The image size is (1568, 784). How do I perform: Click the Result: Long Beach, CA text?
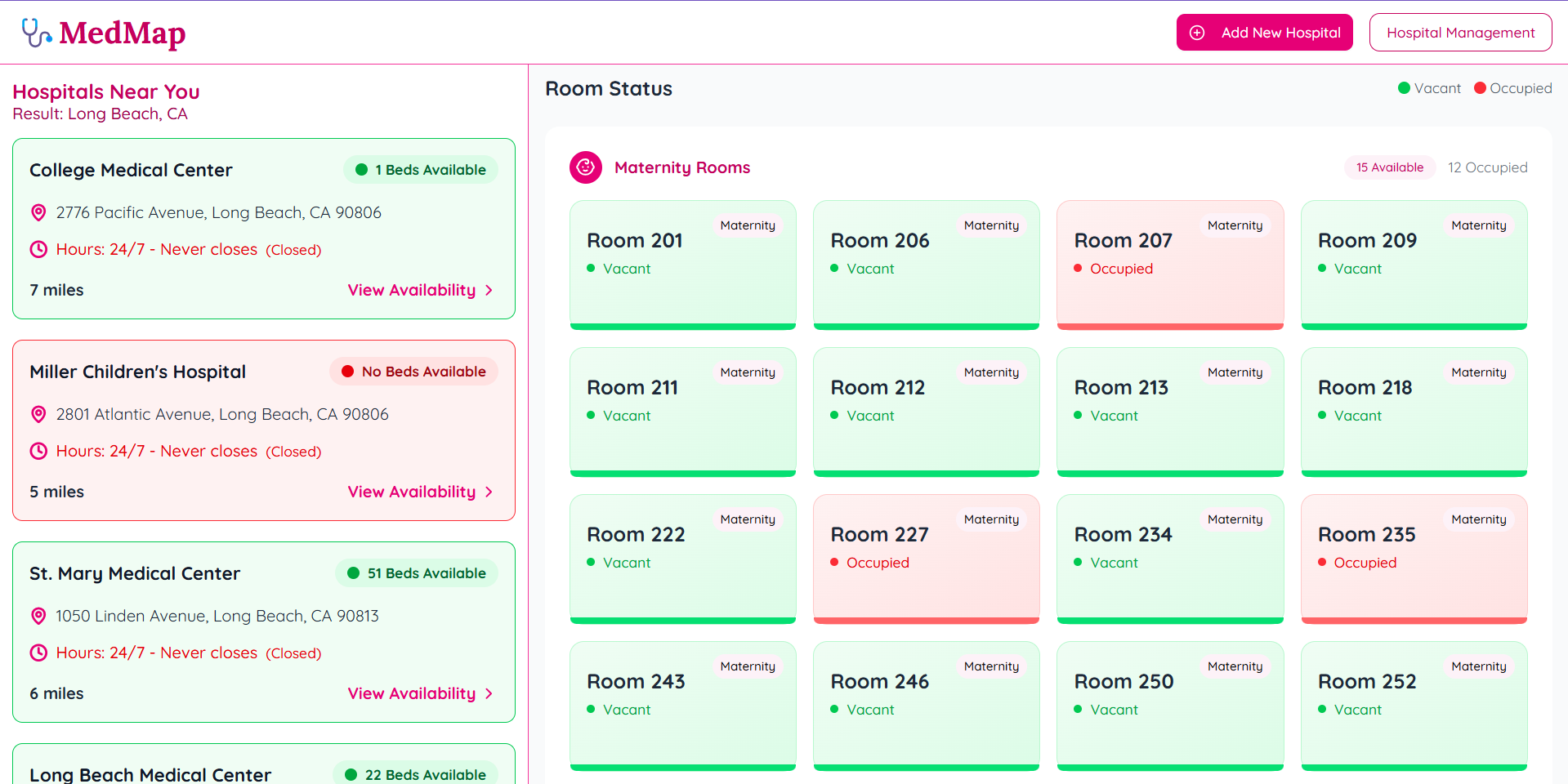(100, 114)
